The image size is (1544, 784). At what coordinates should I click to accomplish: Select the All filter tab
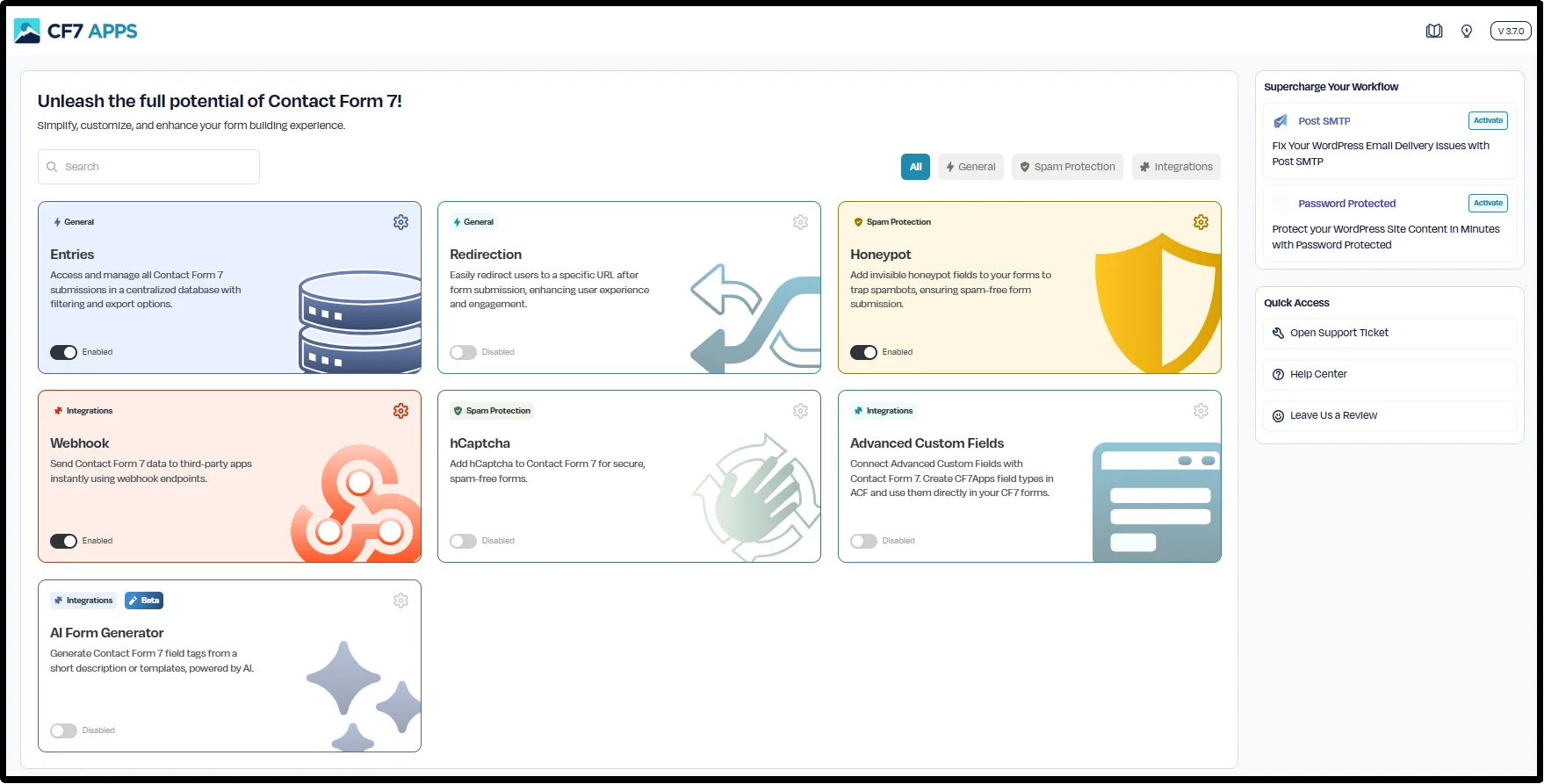tap(915, 167)
